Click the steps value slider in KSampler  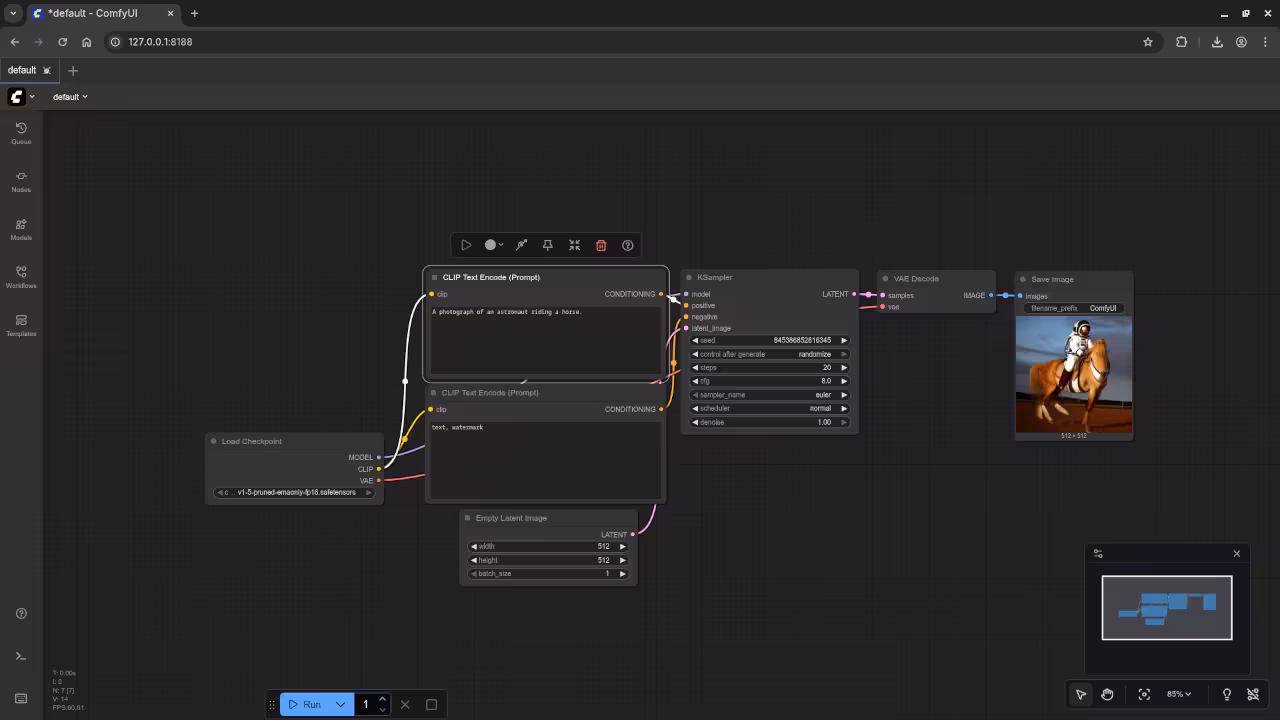[x=769, y=367]
